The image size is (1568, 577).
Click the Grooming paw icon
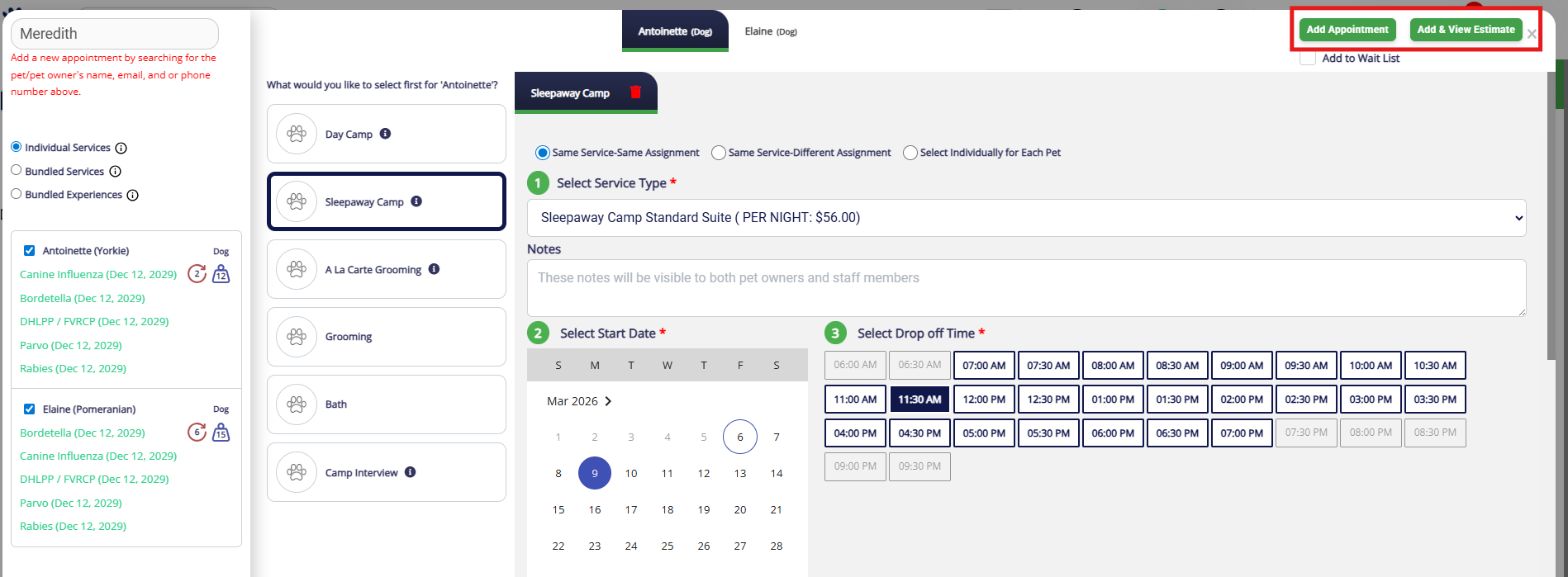click(x=297, y=337)
